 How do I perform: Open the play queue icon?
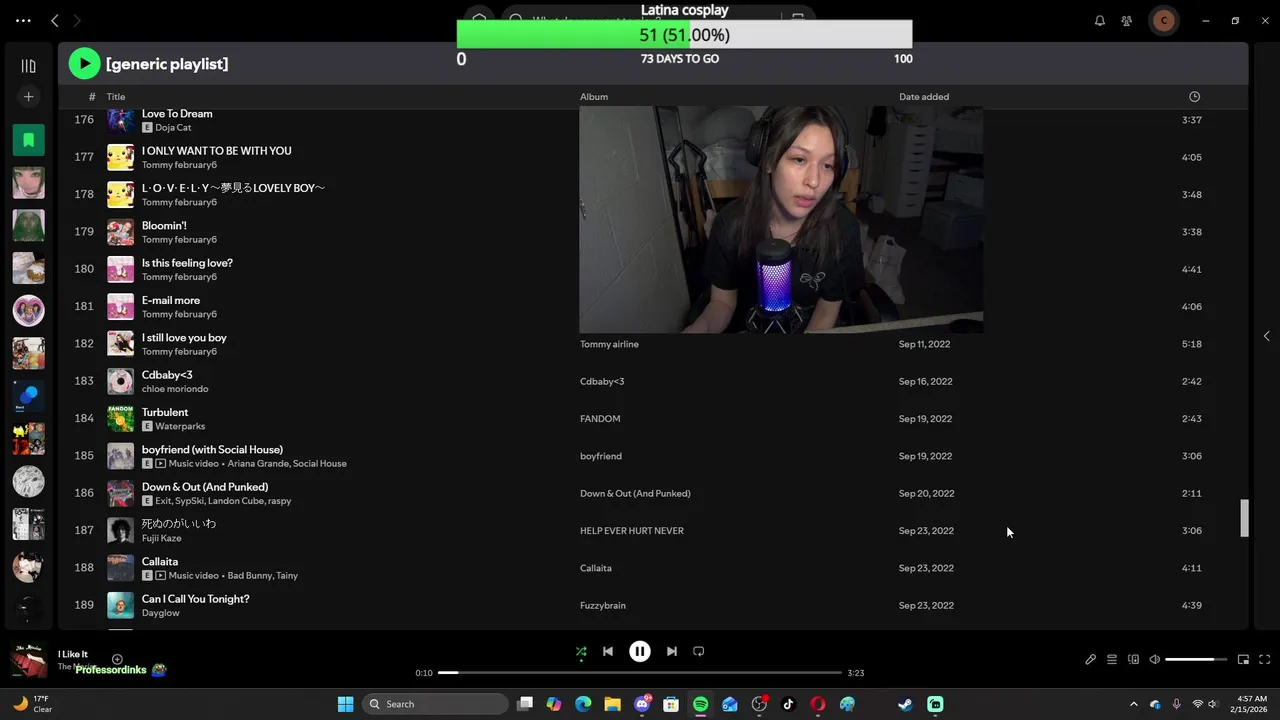click(x=1112, y=660)
